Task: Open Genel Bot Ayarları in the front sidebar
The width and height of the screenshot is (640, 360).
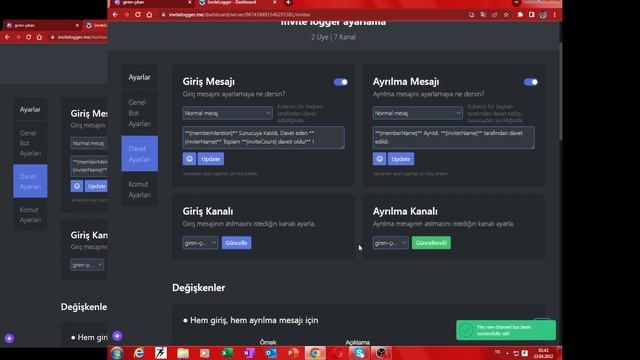Action: point(140,113)
